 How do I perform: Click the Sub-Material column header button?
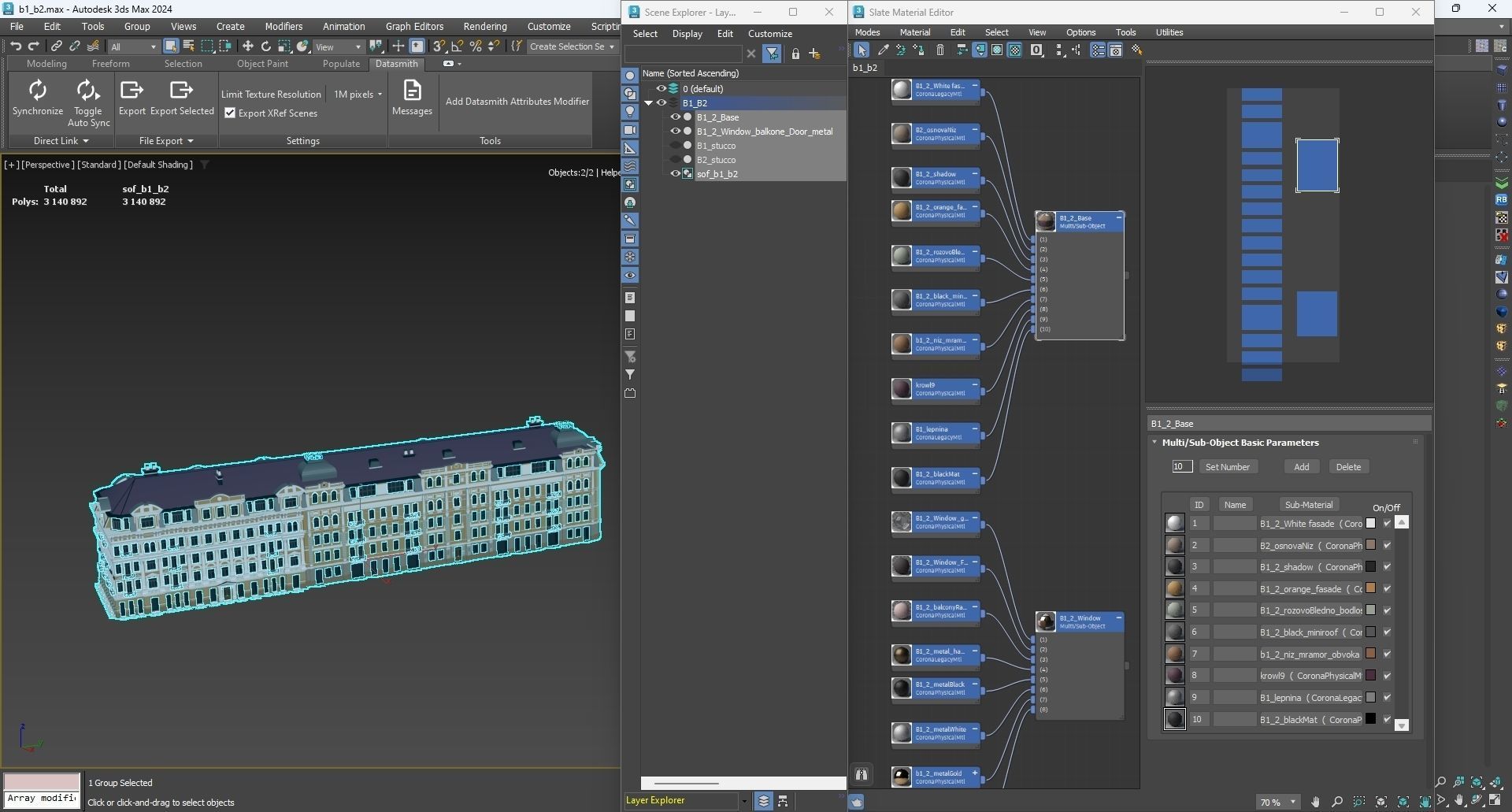[1308, 505]
